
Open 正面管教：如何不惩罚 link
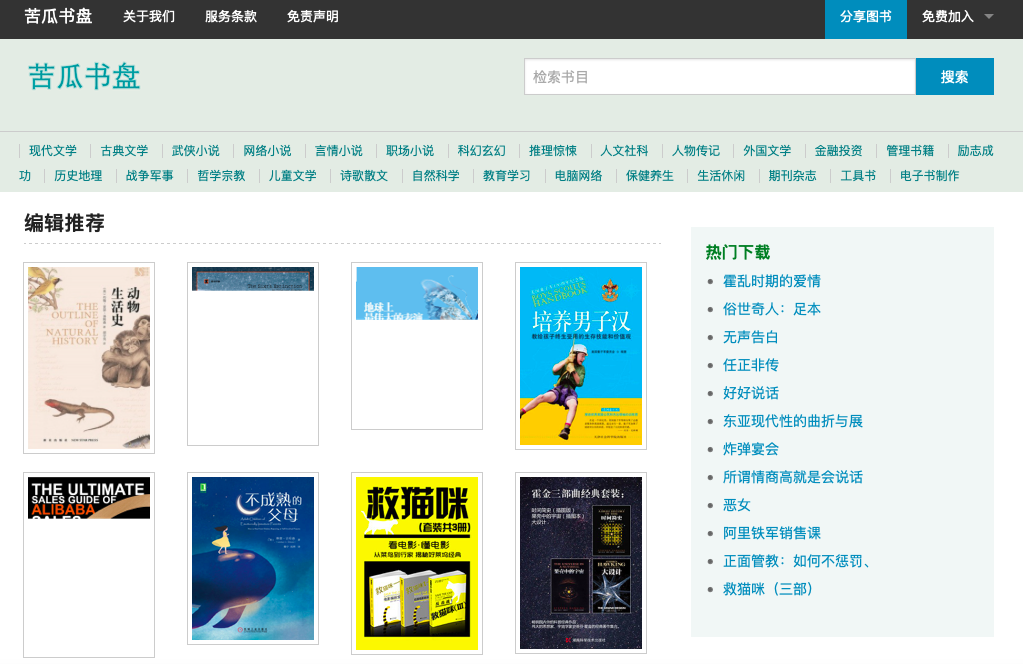pos(797,562)
